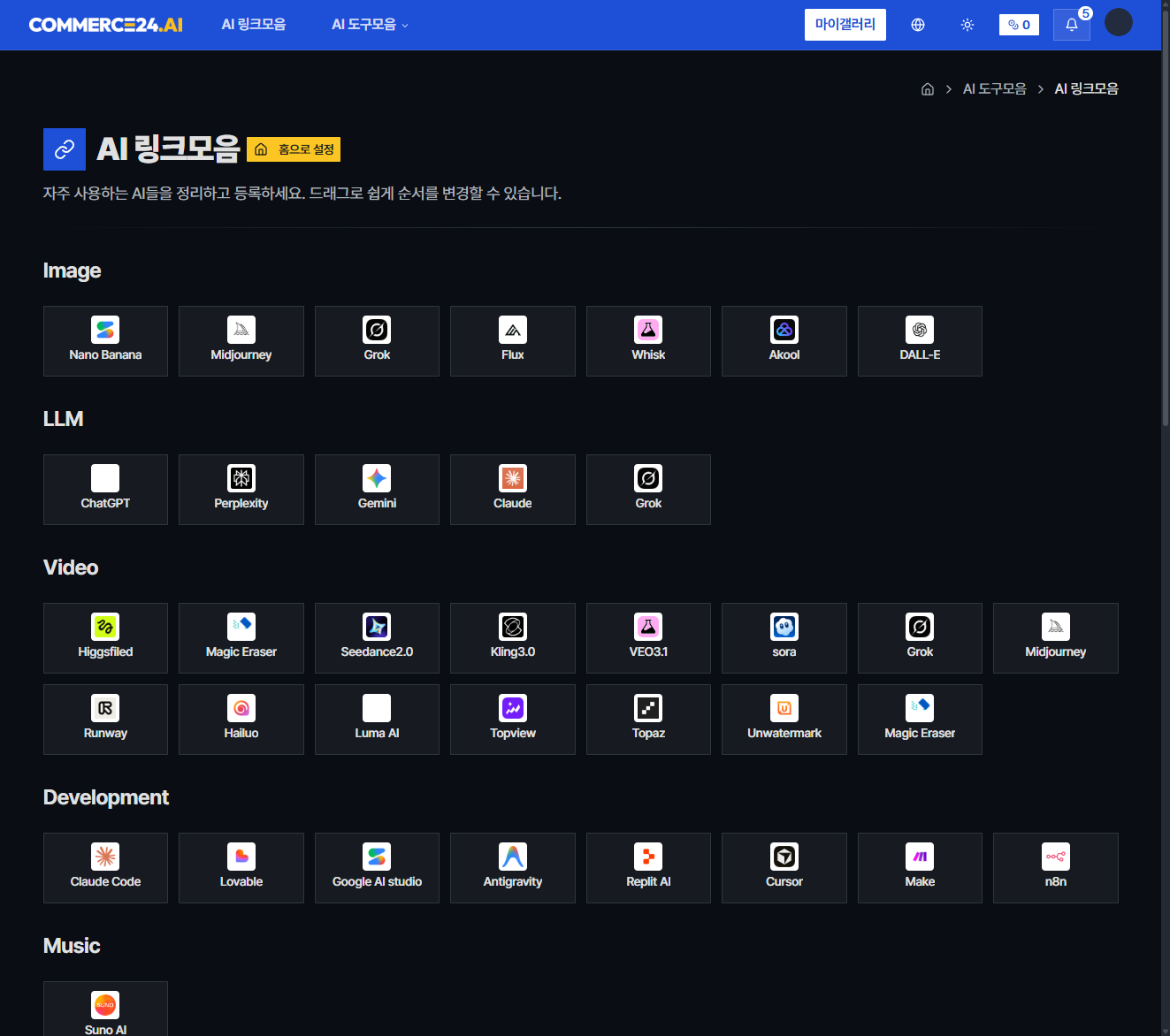Click the 홈으로 설정 button
The width and height of the screenshot is (1170, 1036).
[294, 149]
